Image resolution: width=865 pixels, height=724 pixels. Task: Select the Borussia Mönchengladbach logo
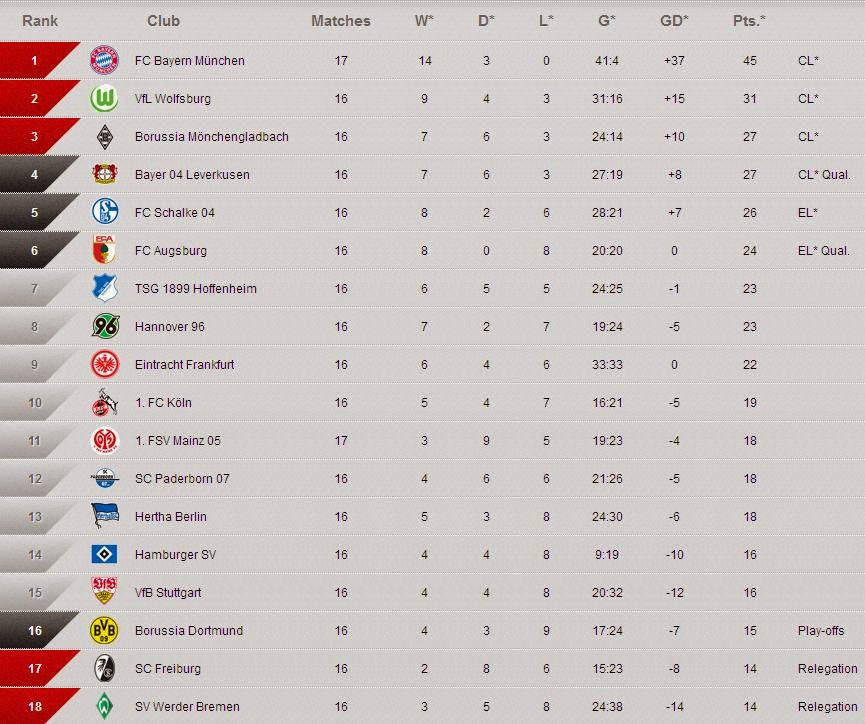[104, 137]
